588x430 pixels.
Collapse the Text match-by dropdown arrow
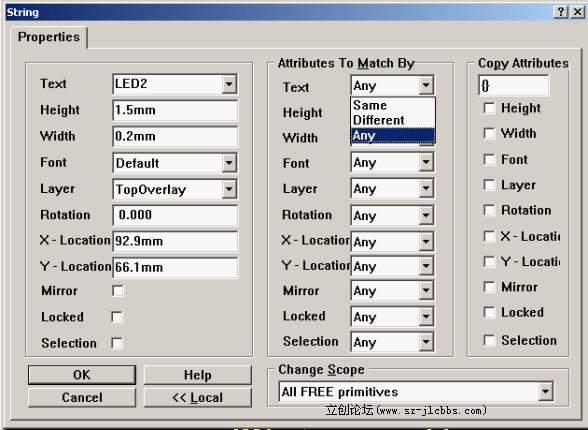click(x=426, y=85)
